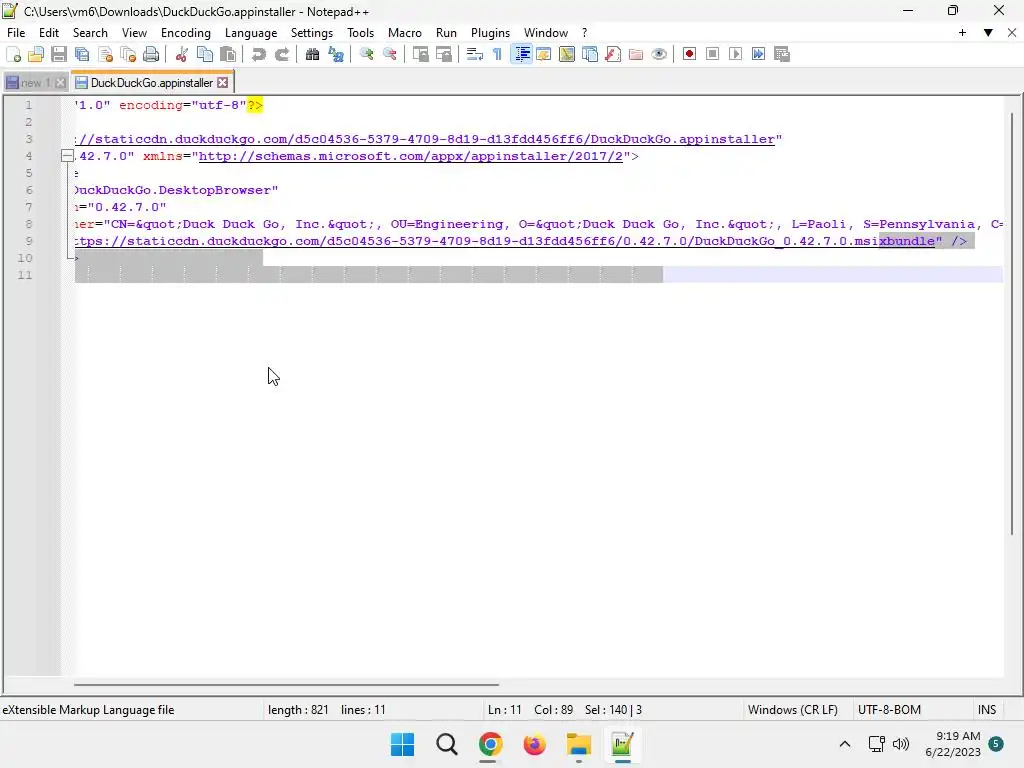Image resolution: width=1024 pixels, height=768 pixels.
Task: Open the Window menu
Action: pyautogui.click(x=545, y=33)
